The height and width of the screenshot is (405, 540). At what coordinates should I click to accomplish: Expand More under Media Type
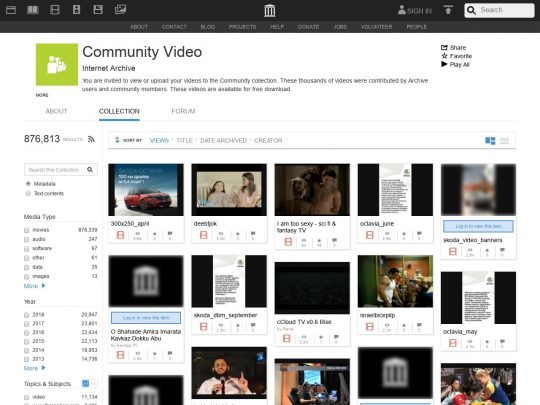pos(34,286)
